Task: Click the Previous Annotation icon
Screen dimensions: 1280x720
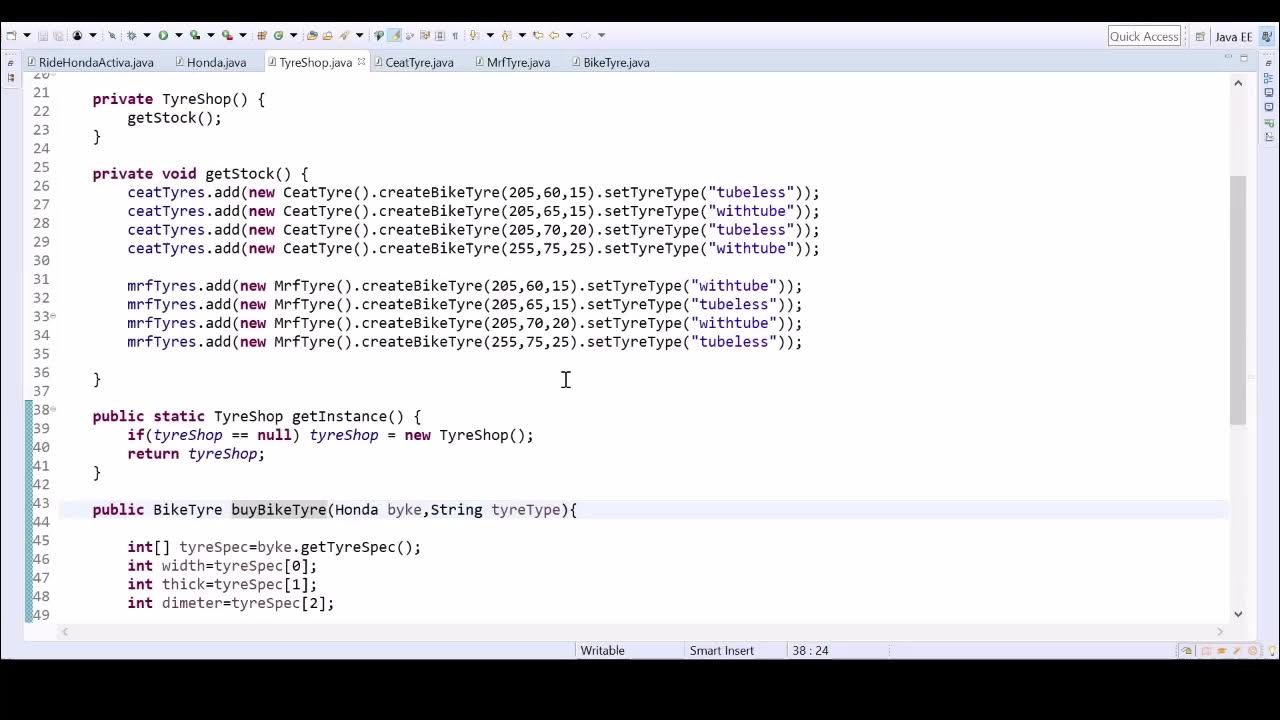Action: 506,35
